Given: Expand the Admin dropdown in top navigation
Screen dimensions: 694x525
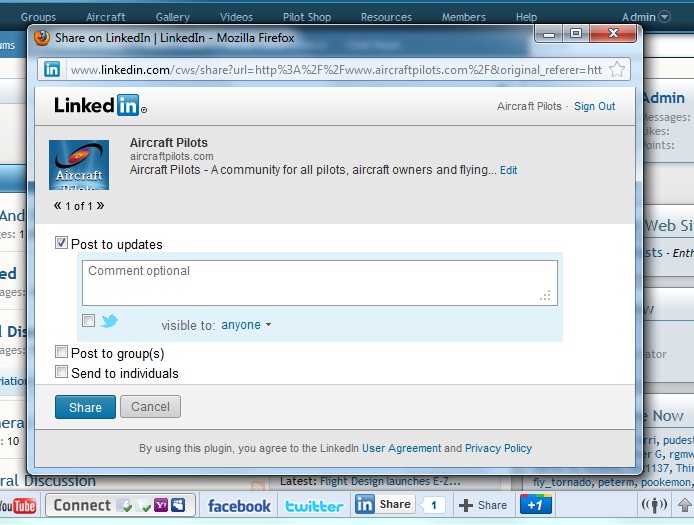Looking at the screenshot, I should [646, 17].
